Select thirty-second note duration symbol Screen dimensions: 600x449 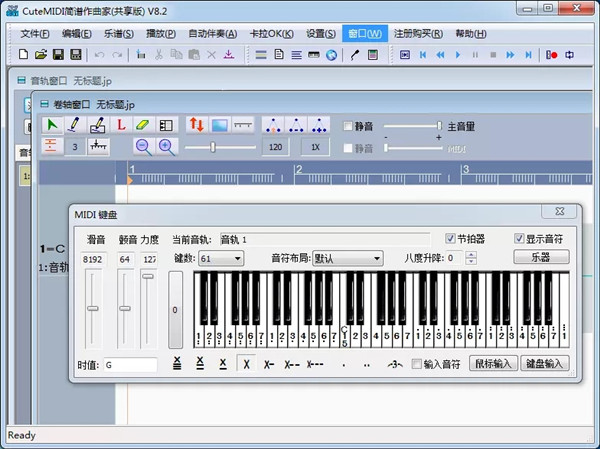(x=177, y=363)
